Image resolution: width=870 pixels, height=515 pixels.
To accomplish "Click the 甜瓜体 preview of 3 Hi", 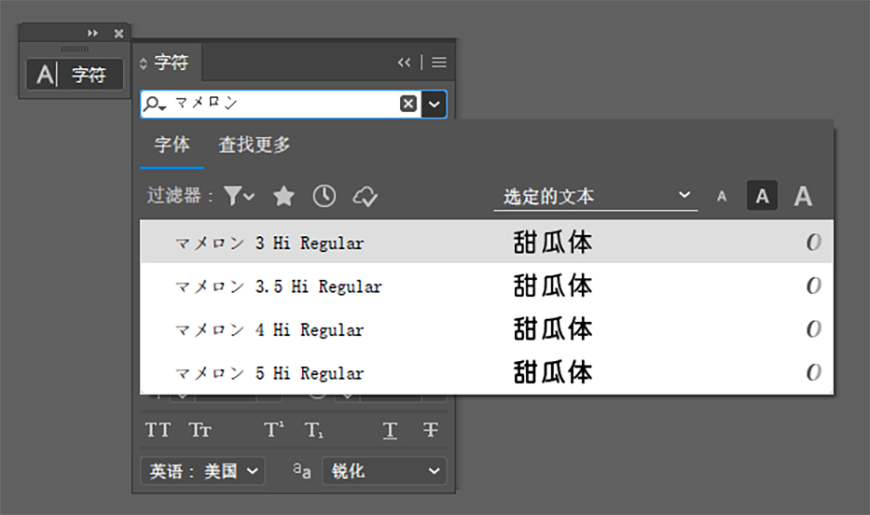I will (553, 243).
